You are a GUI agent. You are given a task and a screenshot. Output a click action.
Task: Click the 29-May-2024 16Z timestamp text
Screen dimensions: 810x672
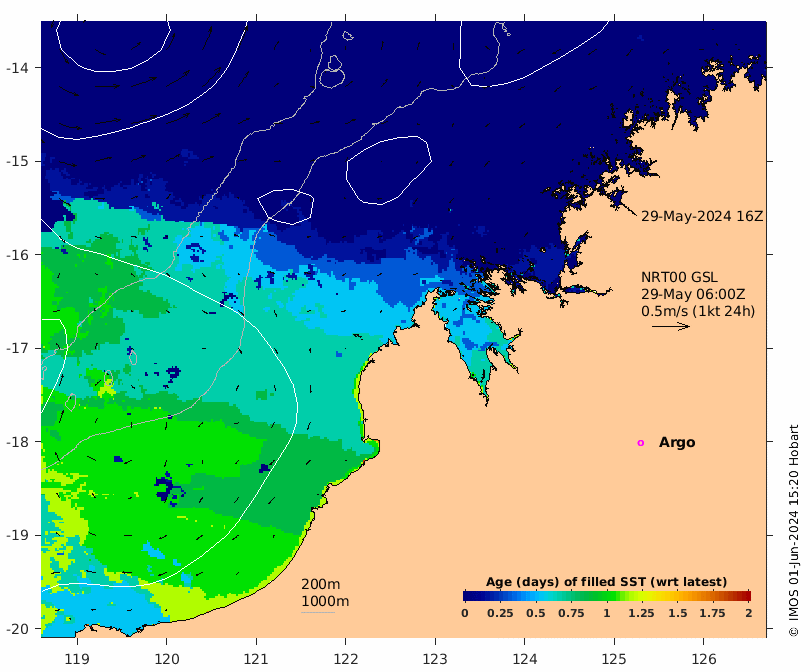pos(702,216)
